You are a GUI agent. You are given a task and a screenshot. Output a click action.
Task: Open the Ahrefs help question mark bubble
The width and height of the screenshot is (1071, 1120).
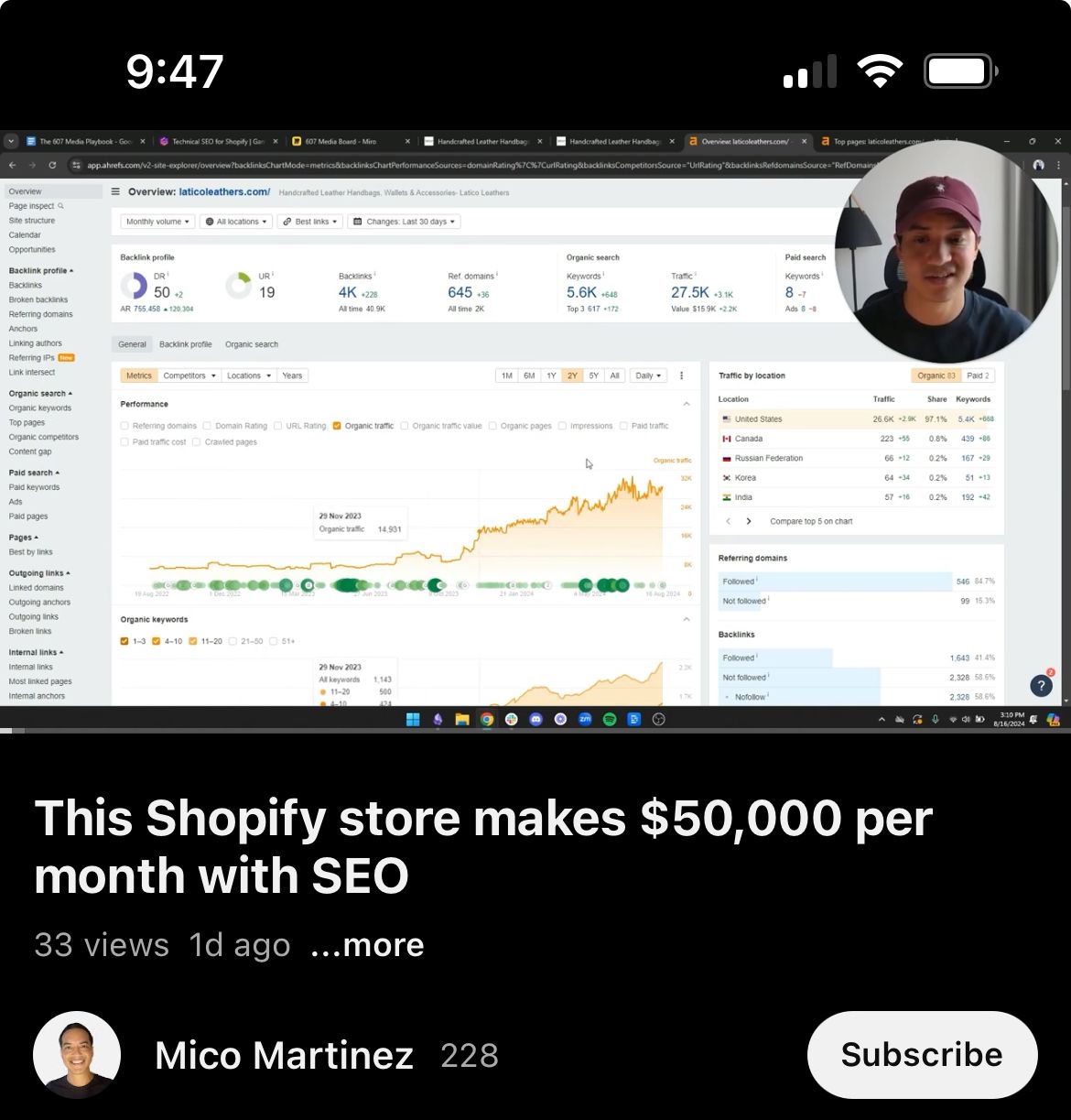[1041, 685]
